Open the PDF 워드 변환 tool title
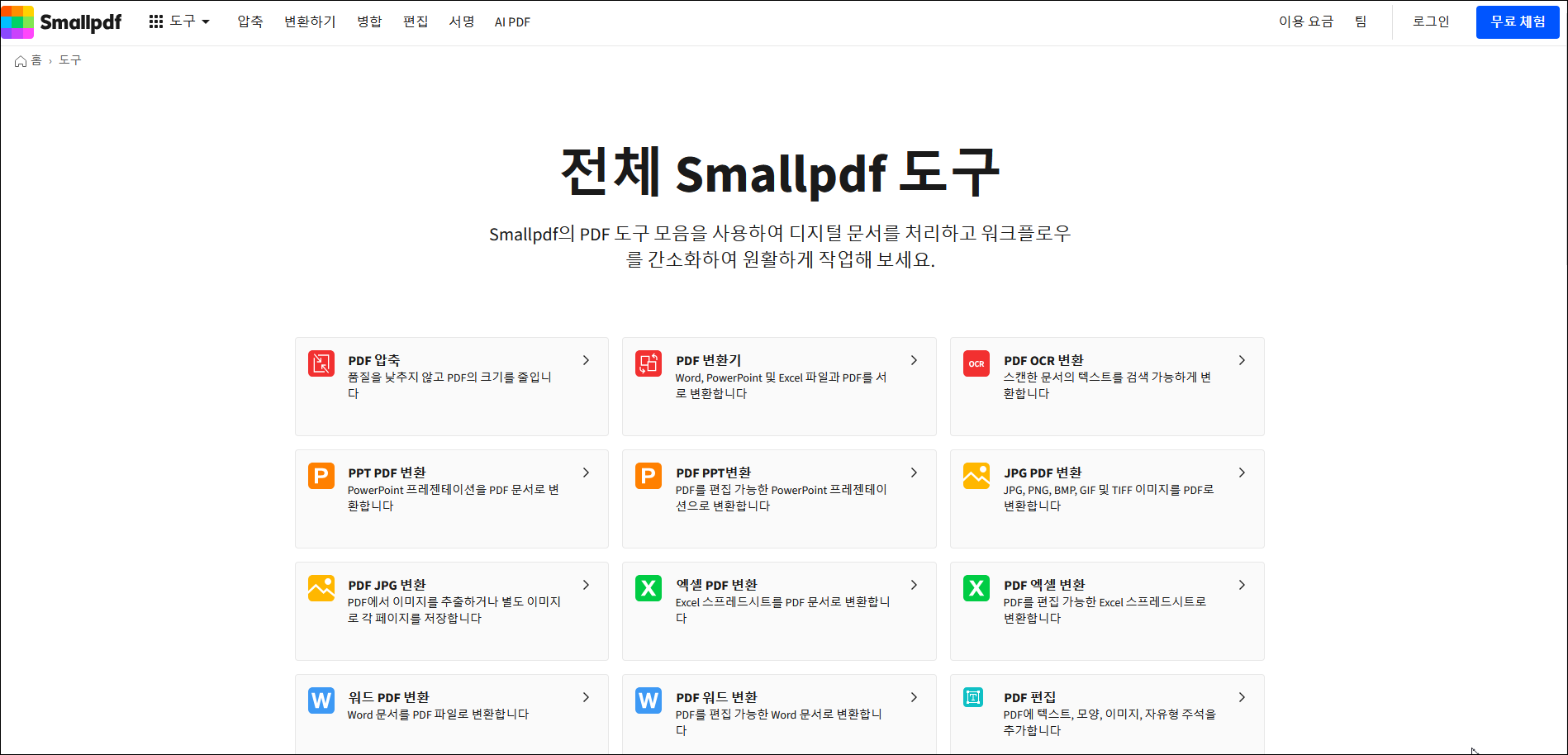The width and height of the screenshot is (1568, 755). (x=716, y=697)
